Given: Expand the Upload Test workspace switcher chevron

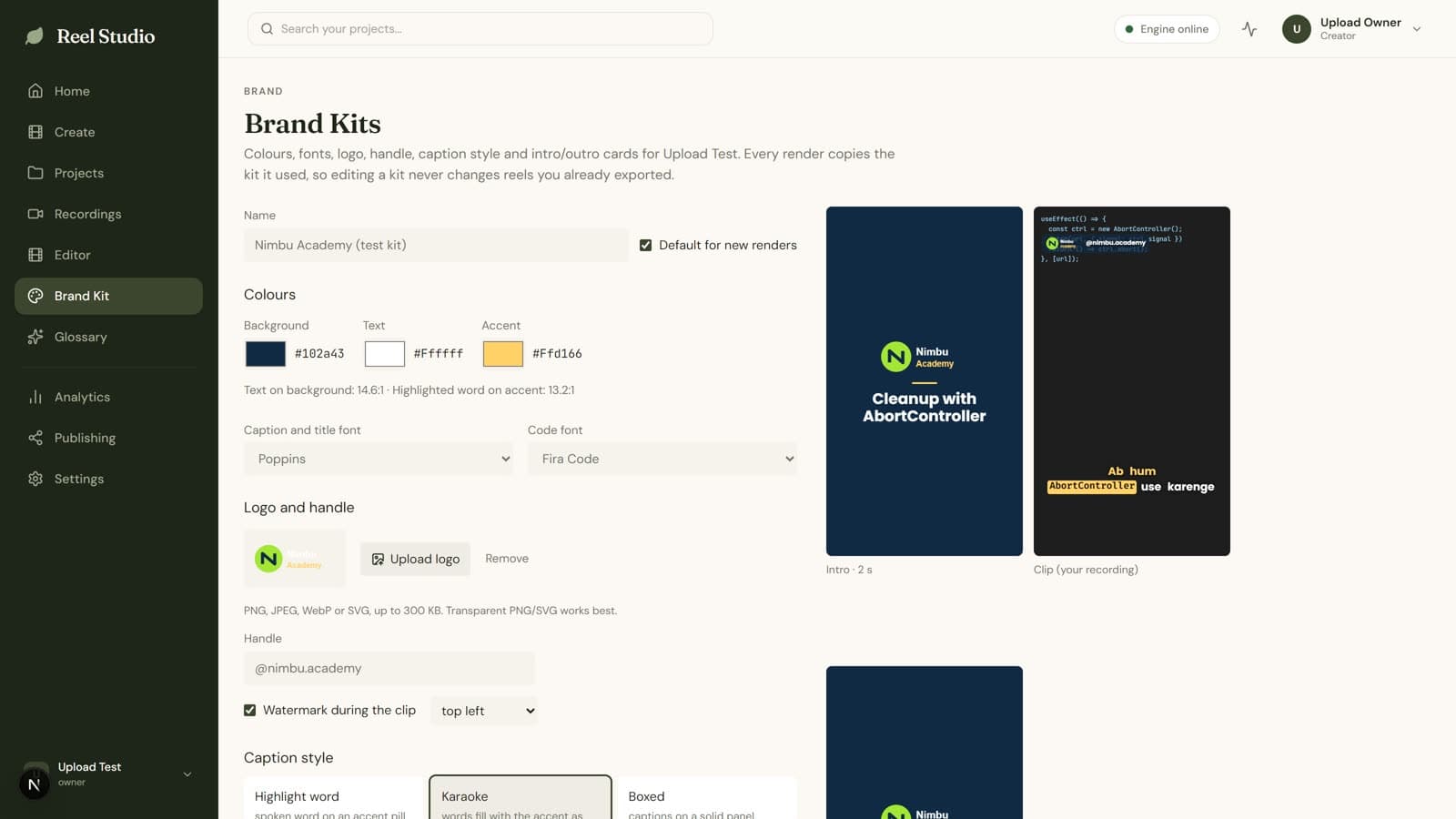Looking at the screenshot, I should [x=187, y=774].
